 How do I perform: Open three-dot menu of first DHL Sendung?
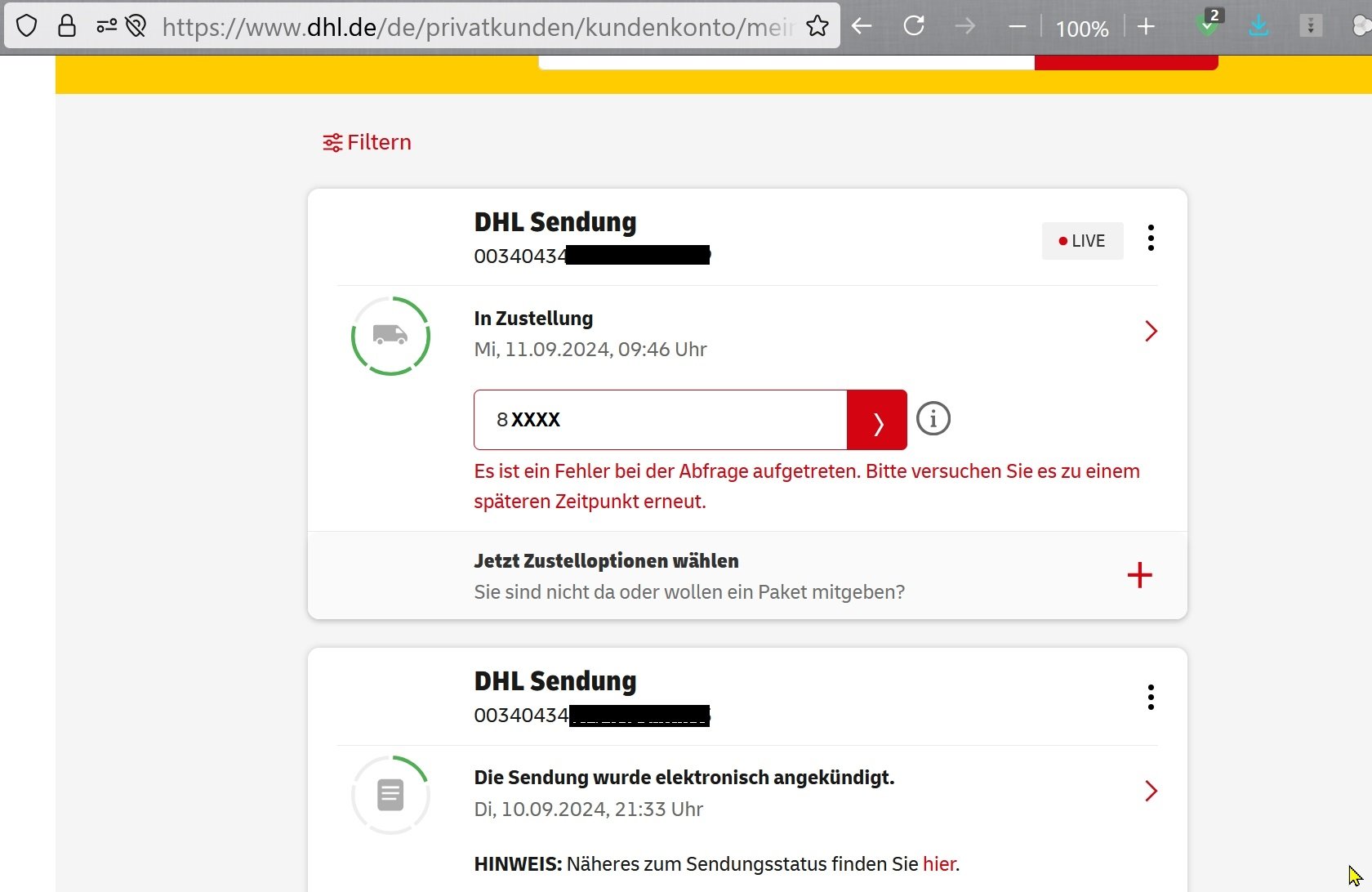tap(1151, 238)
